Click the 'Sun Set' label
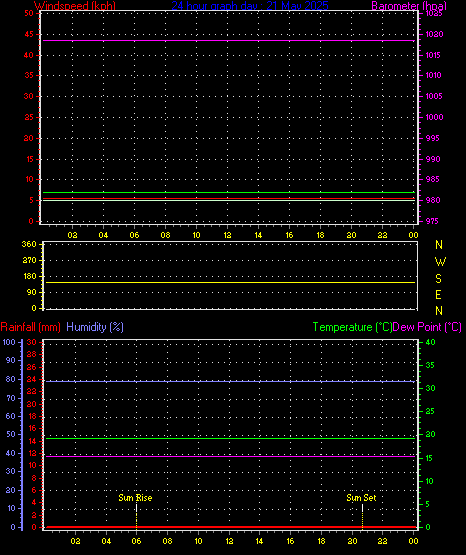This screenshot has height=555, width=466. point(361,498)
